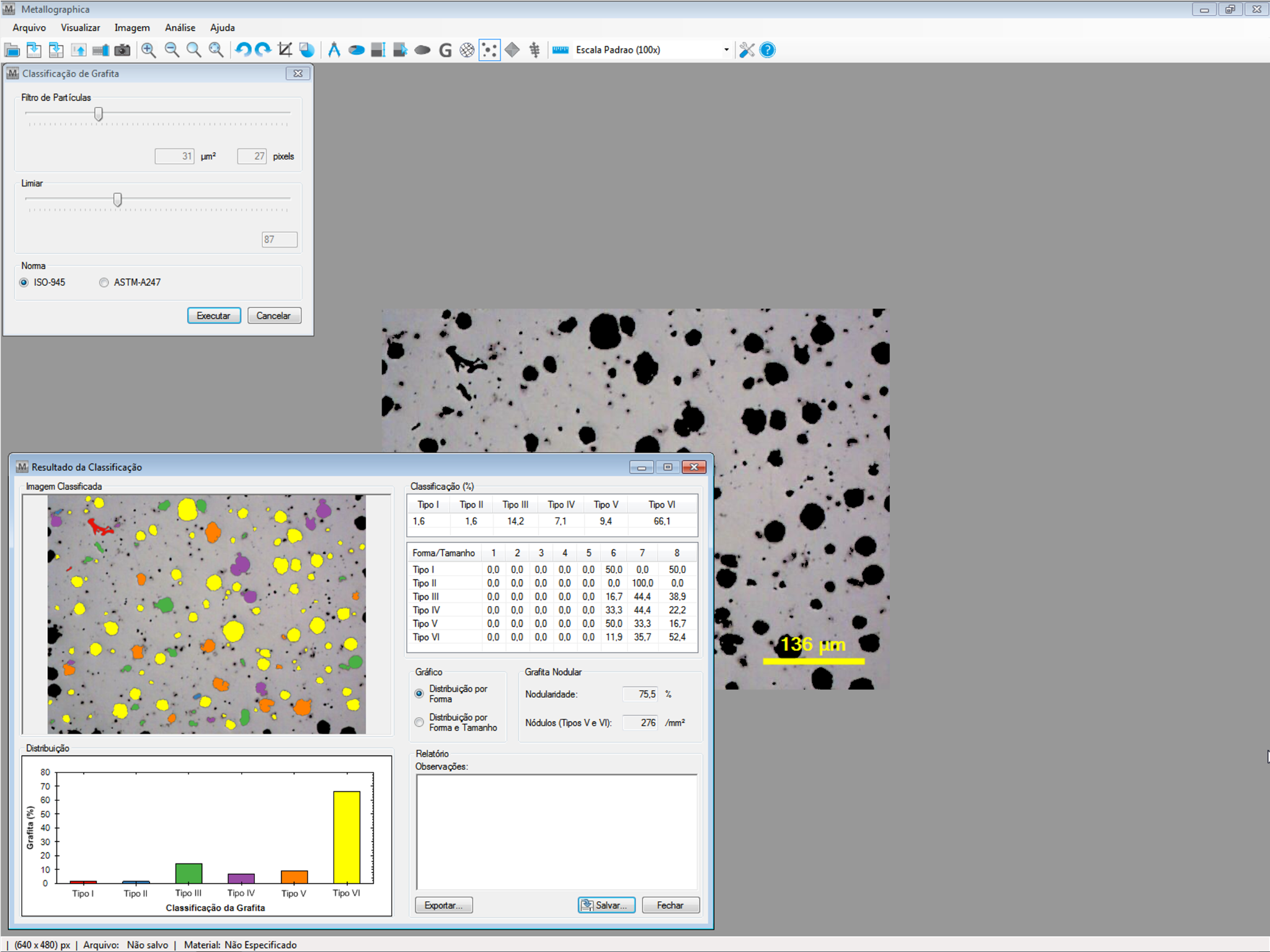Select Distribuição por Forma e Tamanho option

pyautogui.click(x=420, y=722)
